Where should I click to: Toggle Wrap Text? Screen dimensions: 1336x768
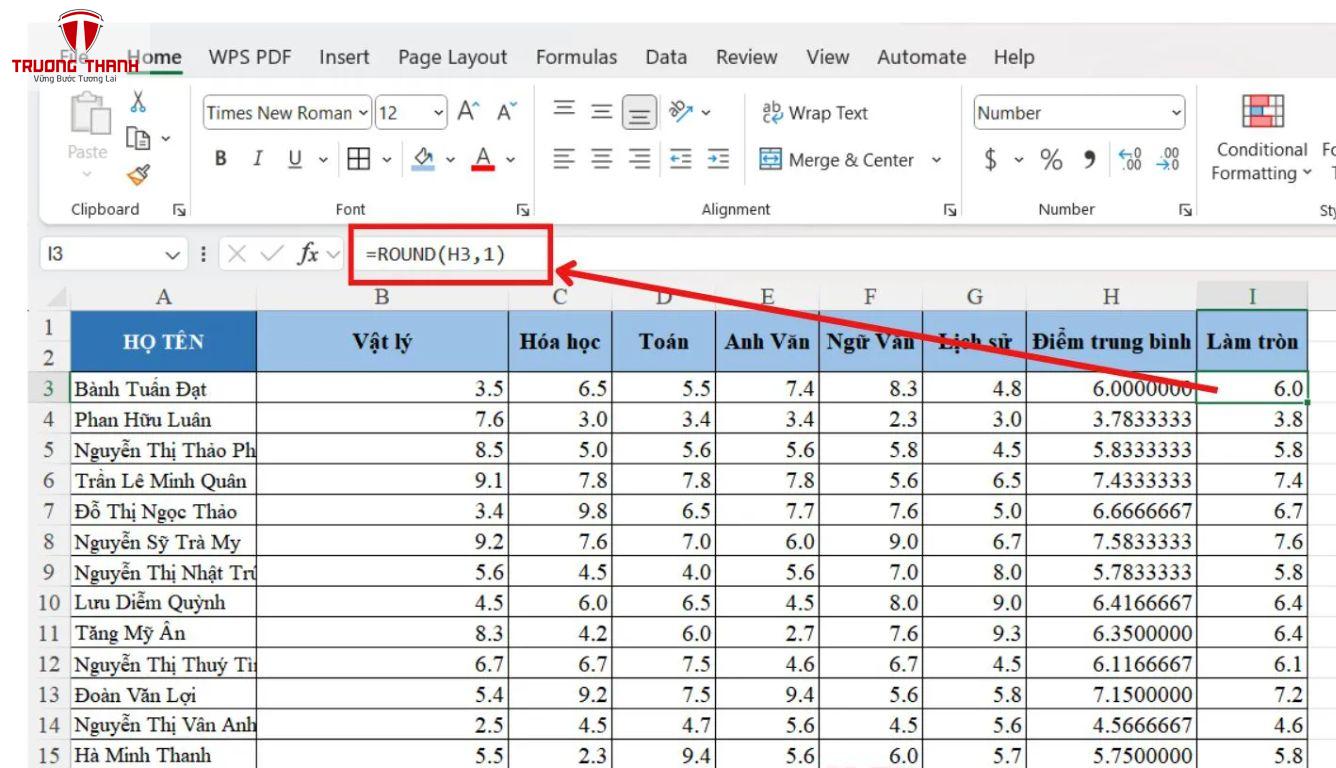[815, 113]
